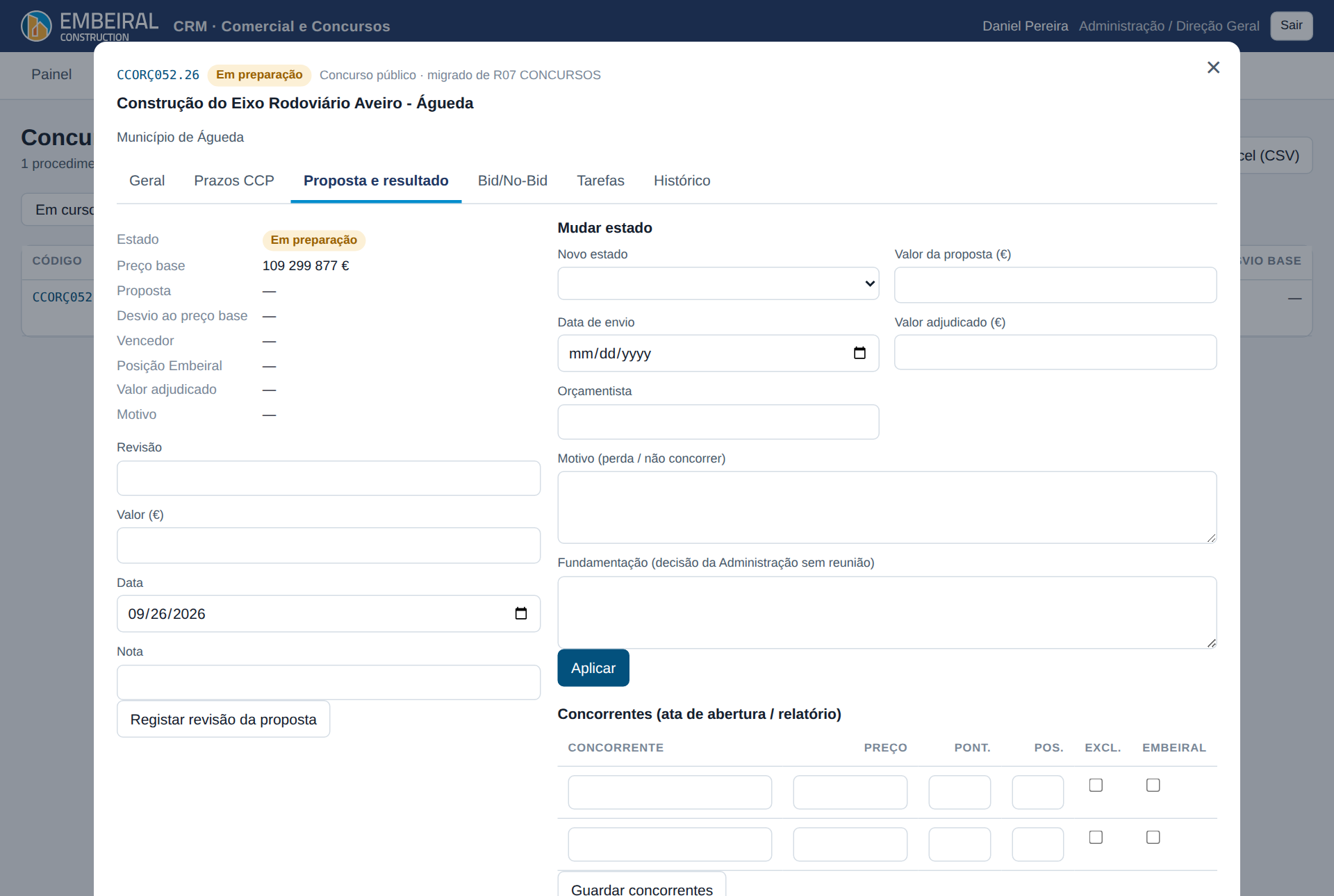Image resolution: width=1334 pixels, height=896 pixels.
Task: Switch to the Prazos CCP tab
Action: [x=234, y=181]
